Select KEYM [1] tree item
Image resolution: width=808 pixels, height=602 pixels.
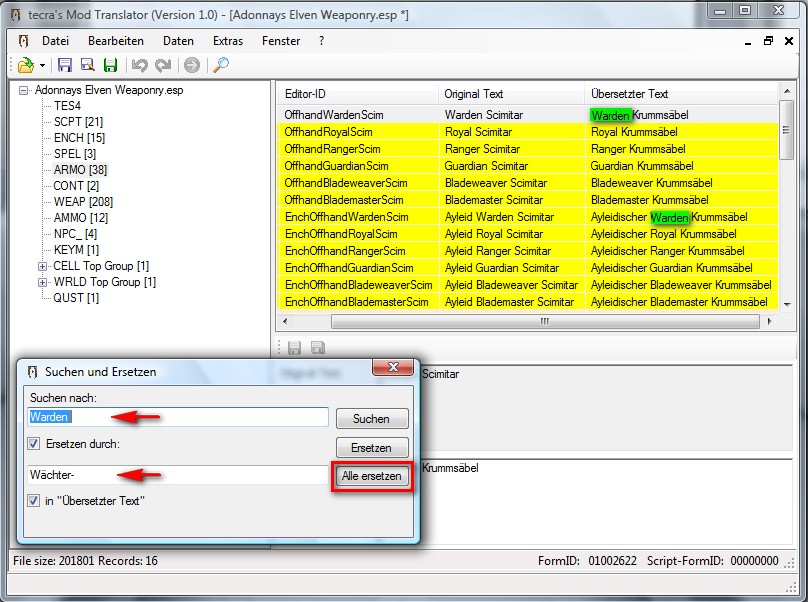(76, 249)
